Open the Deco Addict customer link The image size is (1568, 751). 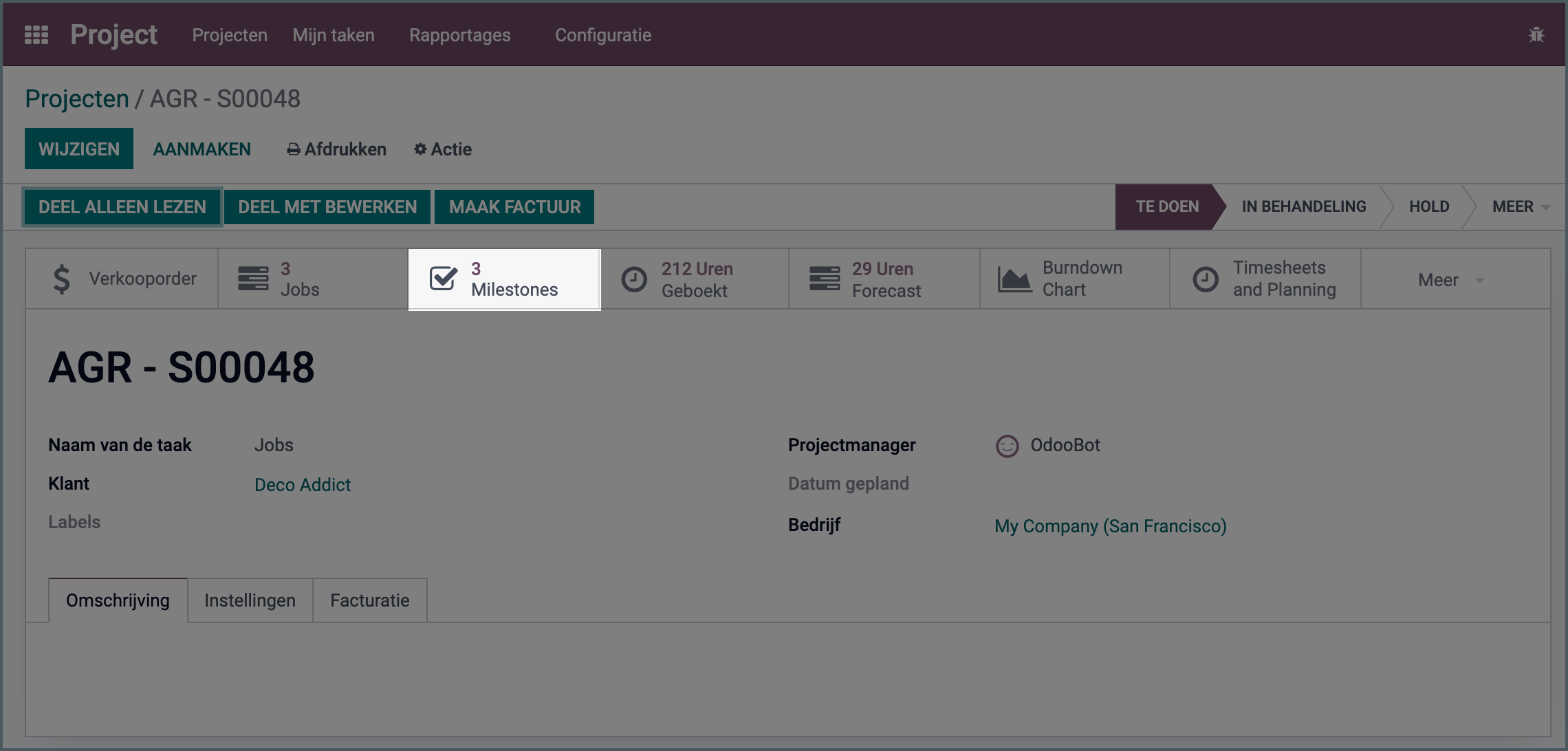pos(303,484)
